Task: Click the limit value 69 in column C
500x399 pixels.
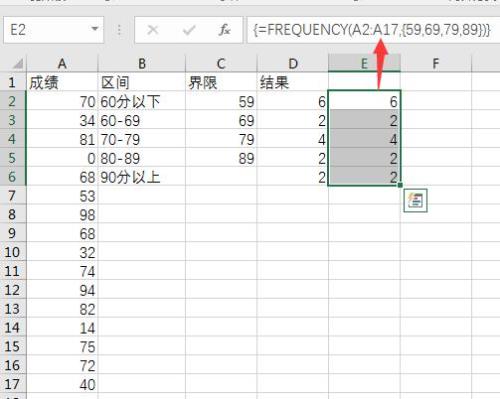Action: click(x=221, y=120)
